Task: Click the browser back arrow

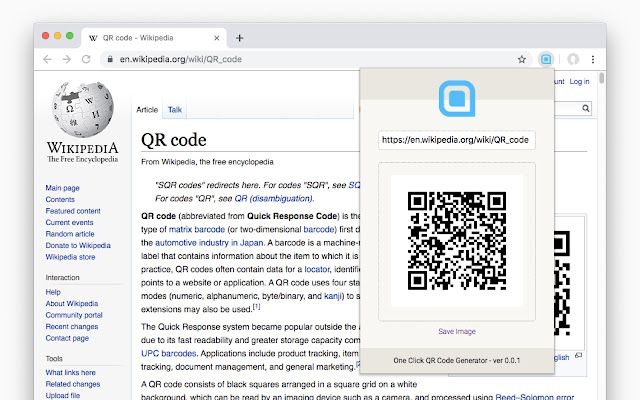Action: tap(47, 59)
